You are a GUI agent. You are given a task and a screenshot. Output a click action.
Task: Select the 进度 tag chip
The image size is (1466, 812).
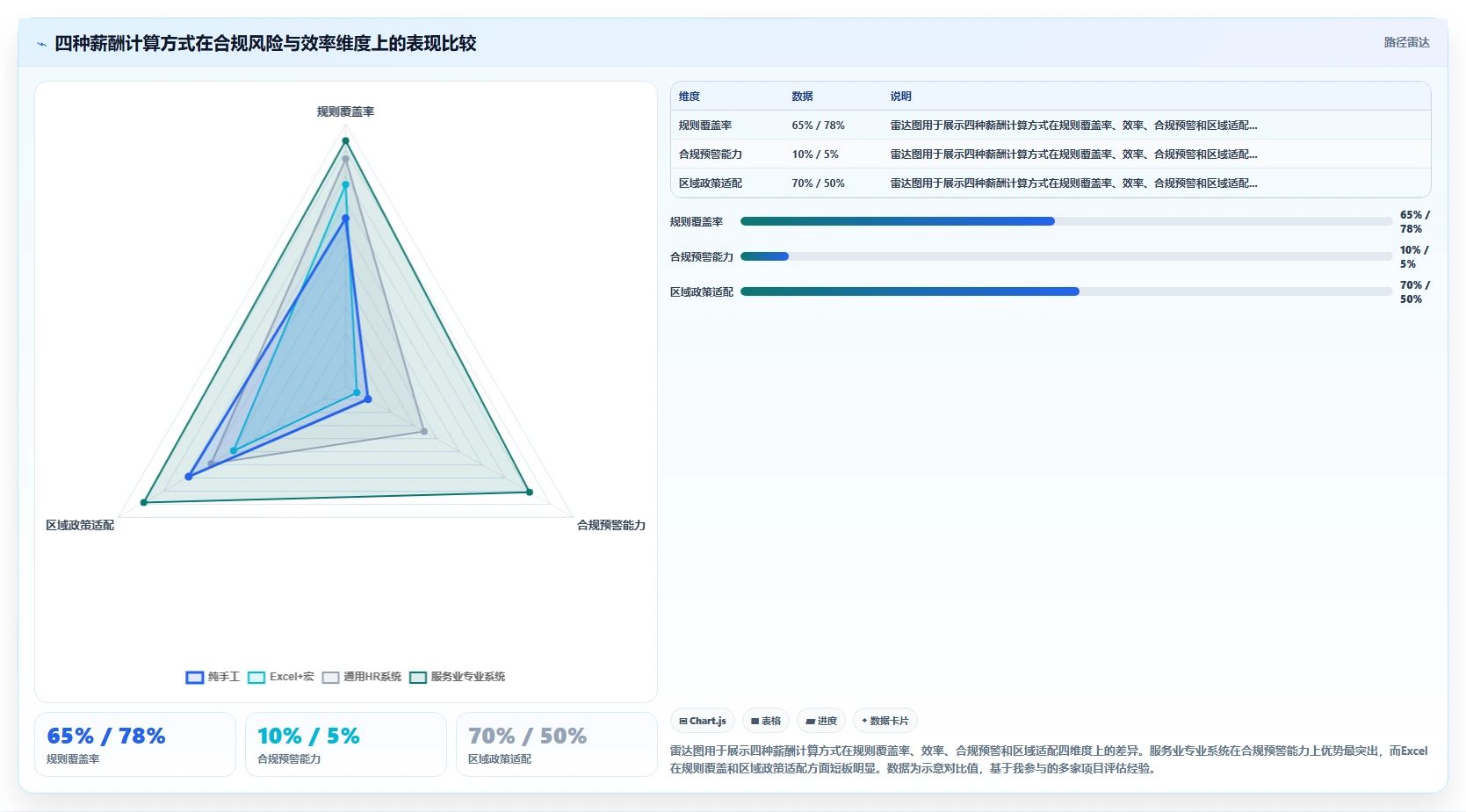(x=821, y=721)
